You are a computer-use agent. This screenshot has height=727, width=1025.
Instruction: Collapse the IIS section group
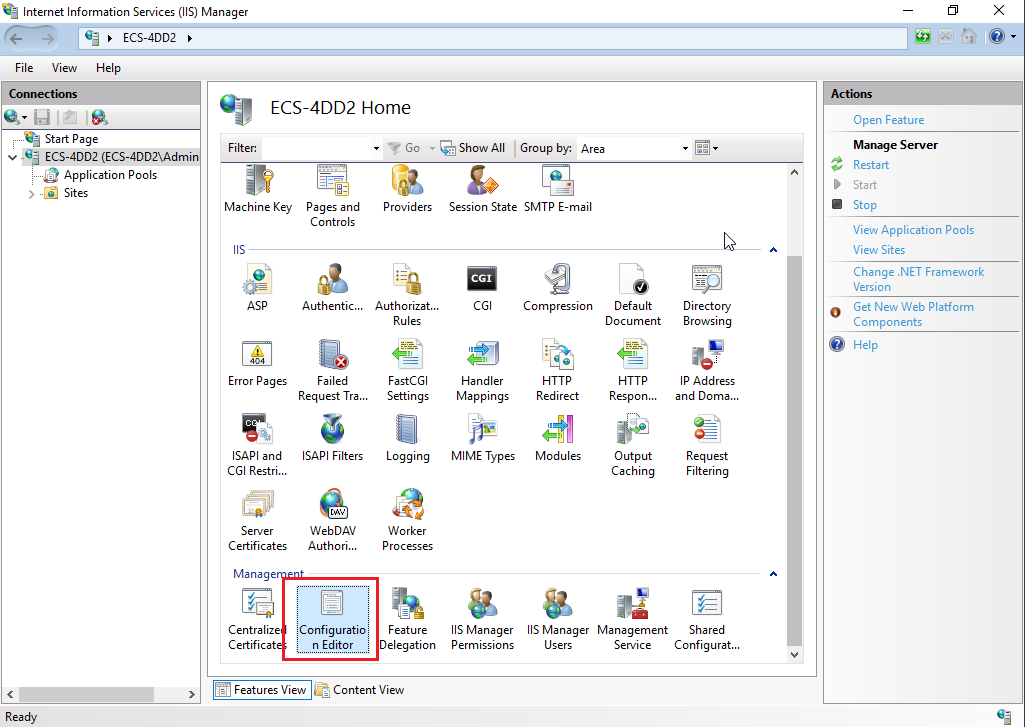click(773, 250)
